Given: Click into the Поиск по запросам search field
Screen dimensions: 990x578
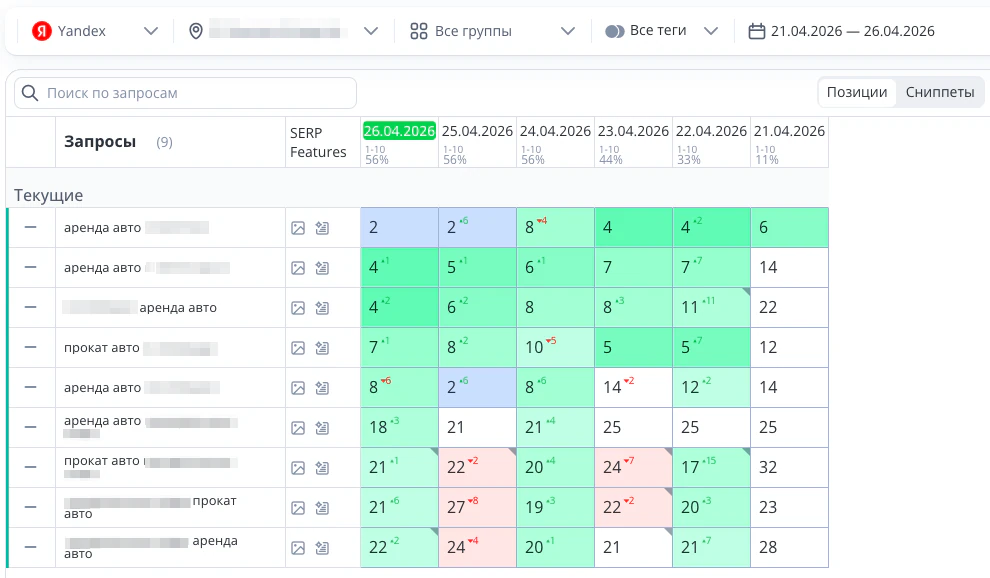Looking at the screenshot, I should [186, 93].
